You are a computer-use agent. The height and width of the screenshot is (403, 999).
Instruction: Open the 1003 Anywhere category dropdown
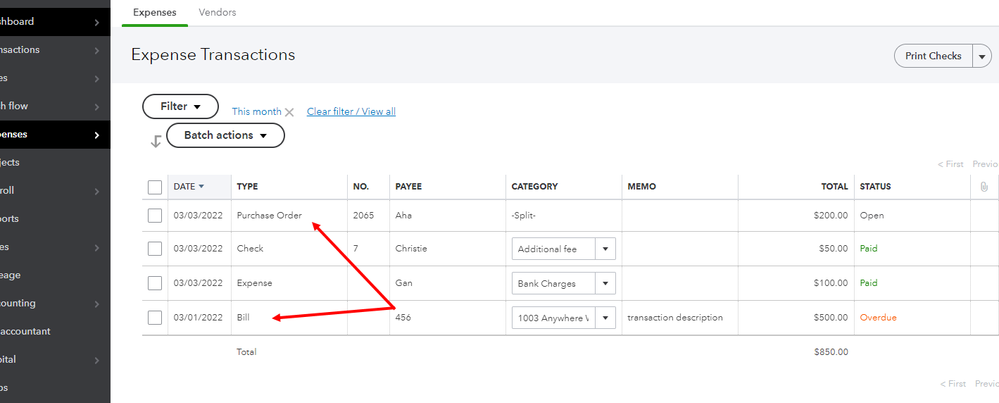point(605,317)
